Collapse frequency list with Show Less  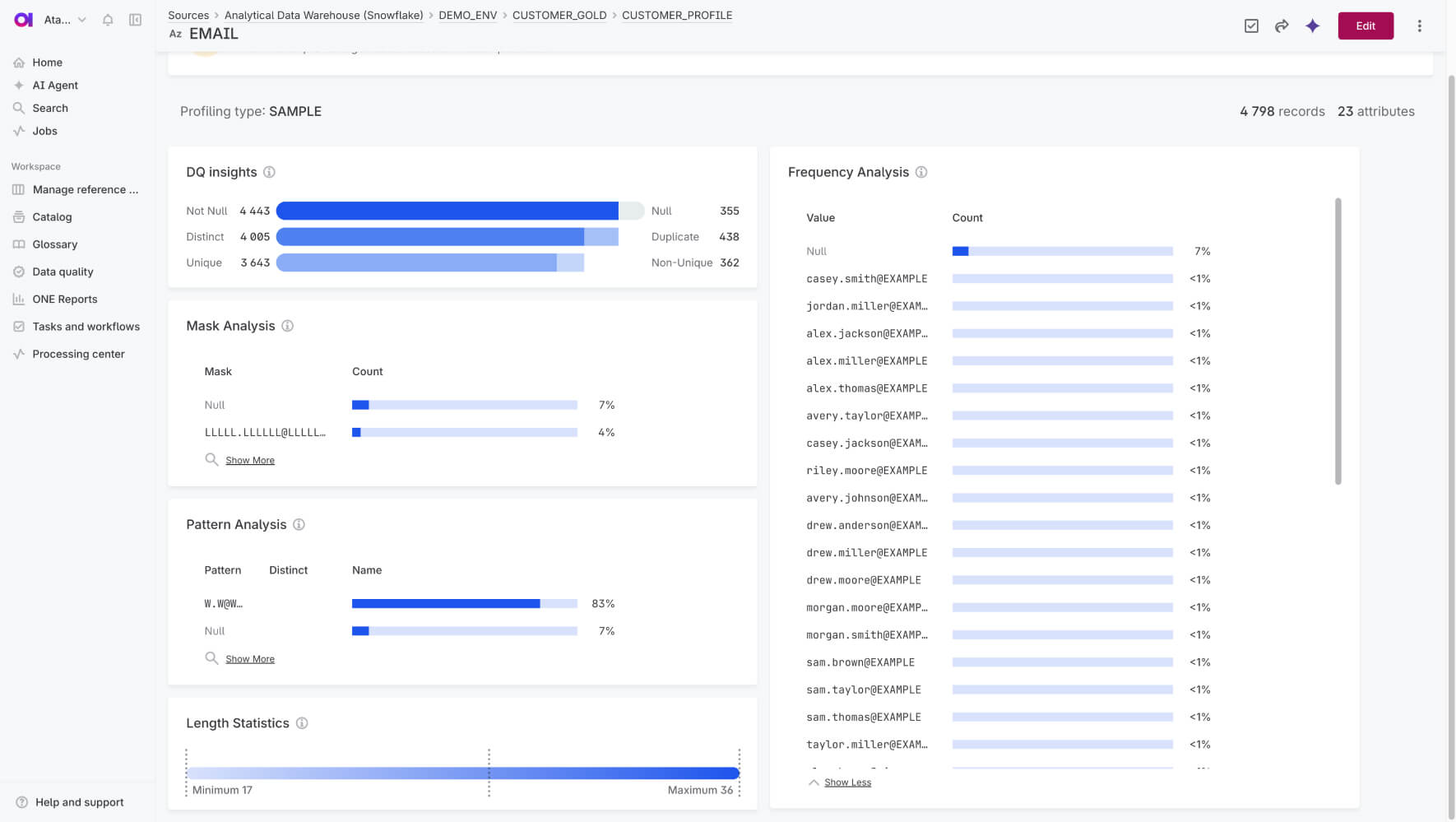847,783
